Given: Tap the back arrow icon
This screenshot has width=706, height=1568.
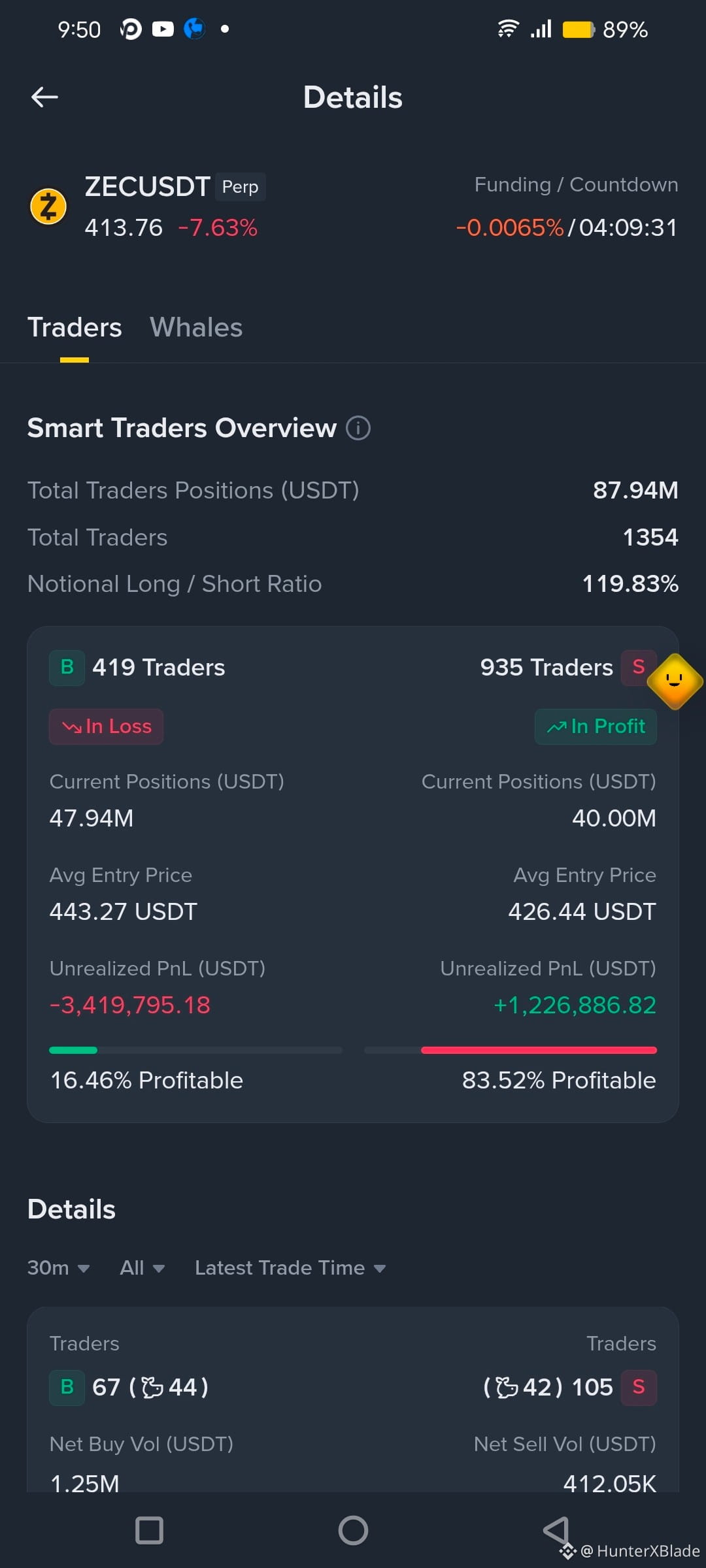Looking at the screenshot, I should pyautogui.click(x=44, y=97).
